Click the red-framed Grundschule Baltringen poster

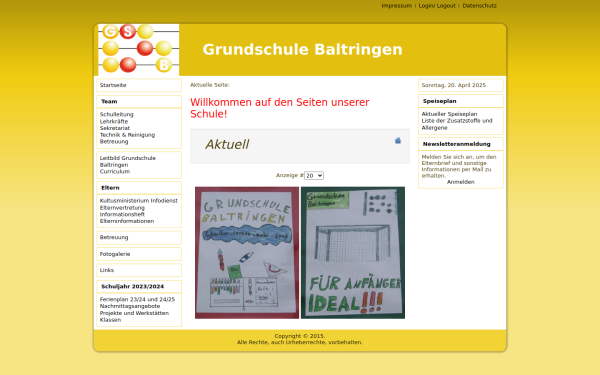pos(247,253)
